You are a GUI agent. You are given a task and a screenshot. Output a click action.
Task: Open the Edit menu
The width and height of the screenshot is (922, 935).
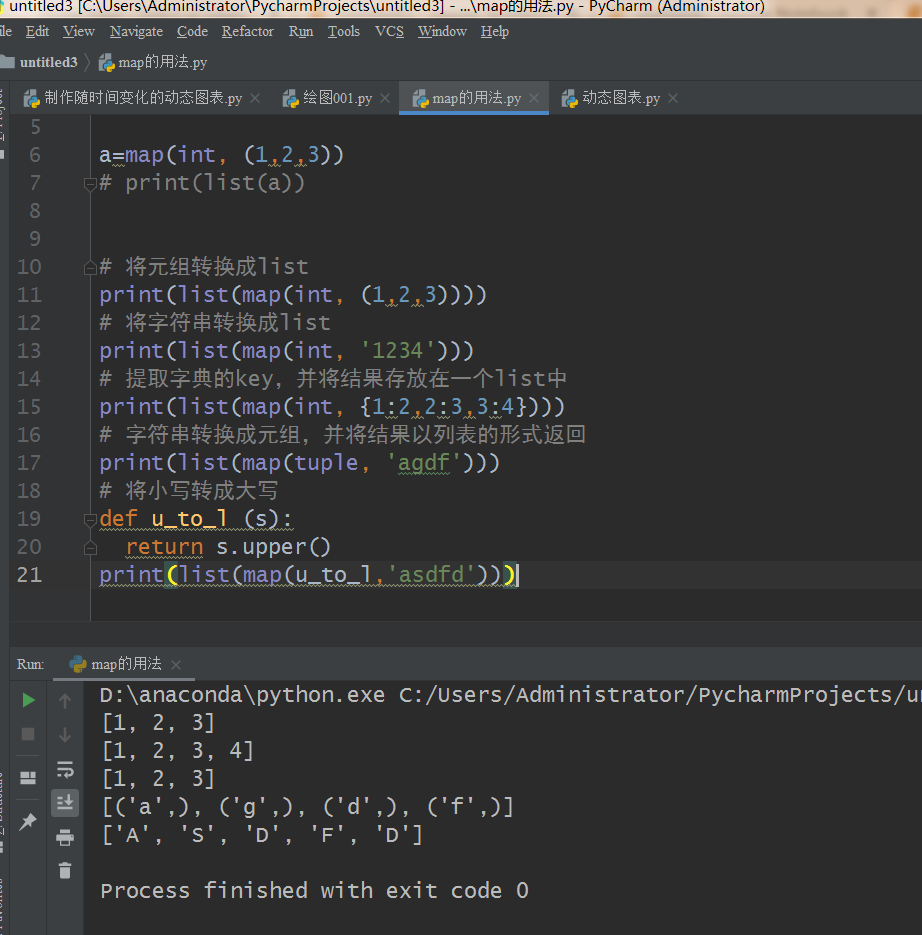37,31
